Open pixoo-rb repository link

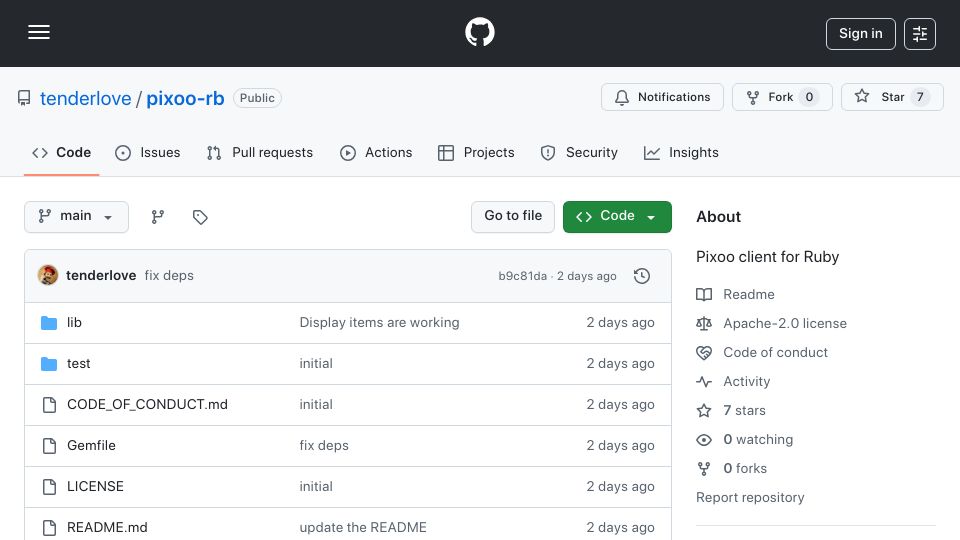[185, 98]
